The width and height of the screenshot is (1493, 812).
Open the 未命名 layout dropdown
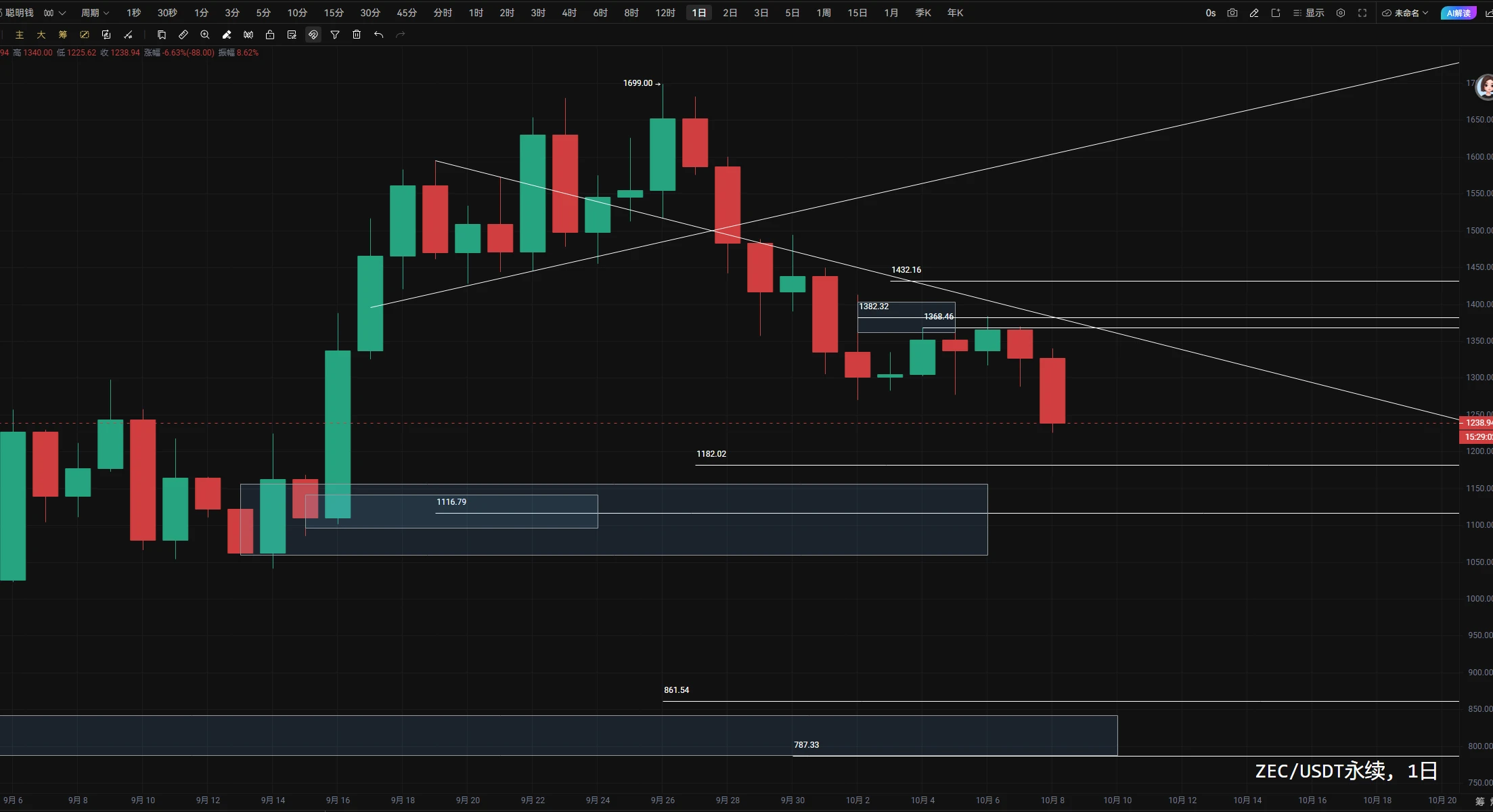(x=1406, y=13)
